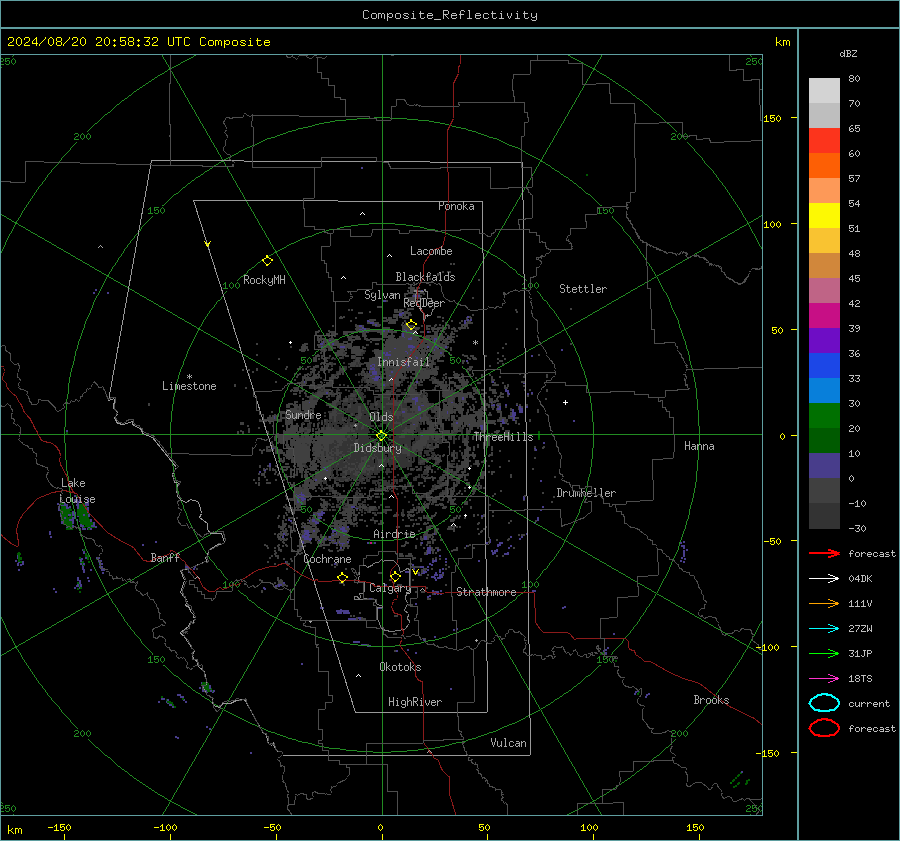Screen dimensions: 900x841
Task: Click the Ponoka label
Action: [x=456, y=206]
